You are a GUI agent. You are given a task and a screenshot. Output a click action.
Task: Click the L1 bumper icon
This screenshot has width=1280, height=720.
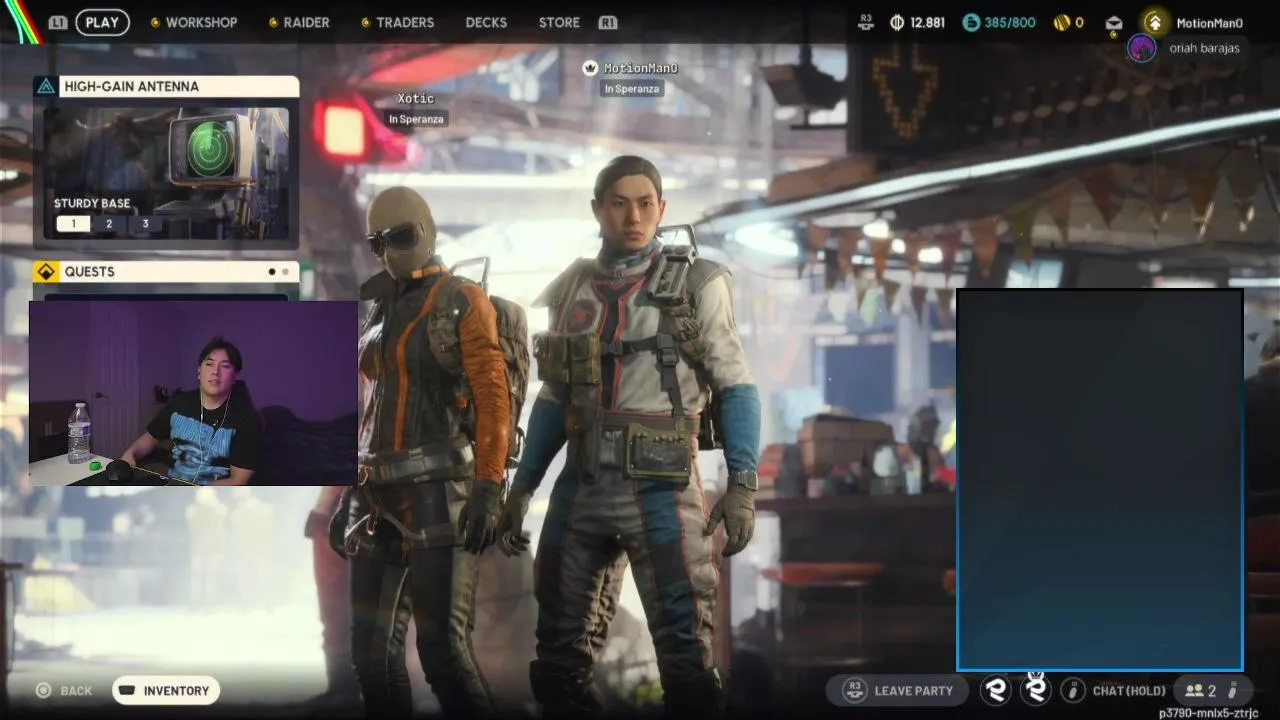(58, 22)
